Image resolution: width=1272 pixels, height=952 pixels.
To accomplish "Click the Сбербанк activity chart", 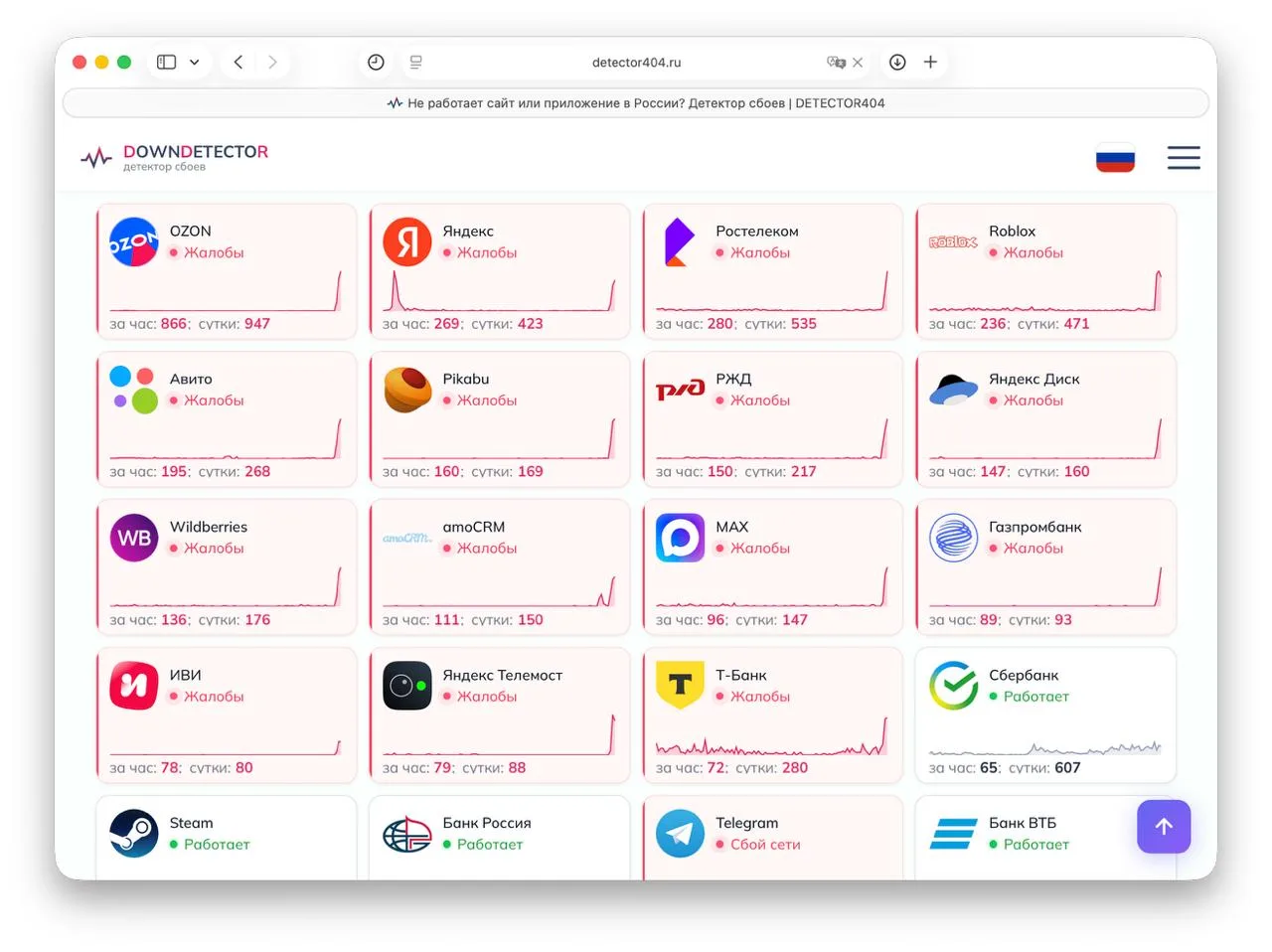I will pyautogui.click(x=1044, y=747).
